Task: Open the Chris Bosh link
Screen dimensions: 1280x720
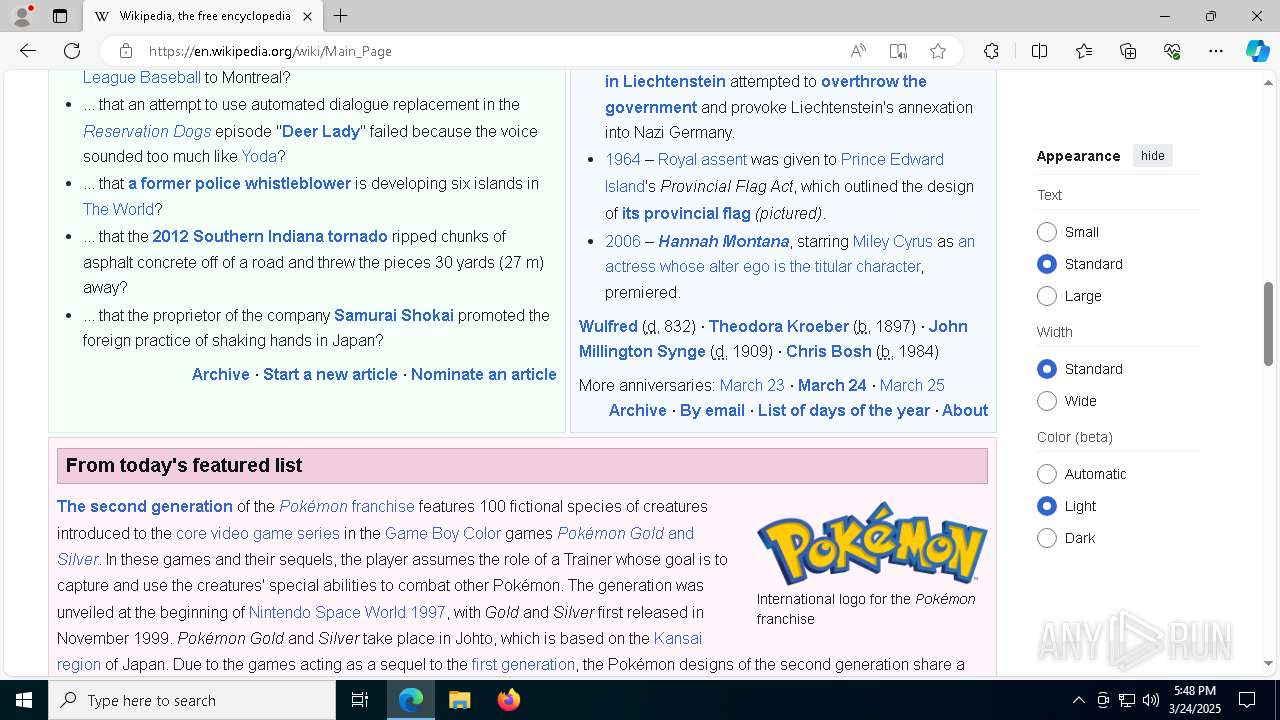Action: click(x=829, y=351)
